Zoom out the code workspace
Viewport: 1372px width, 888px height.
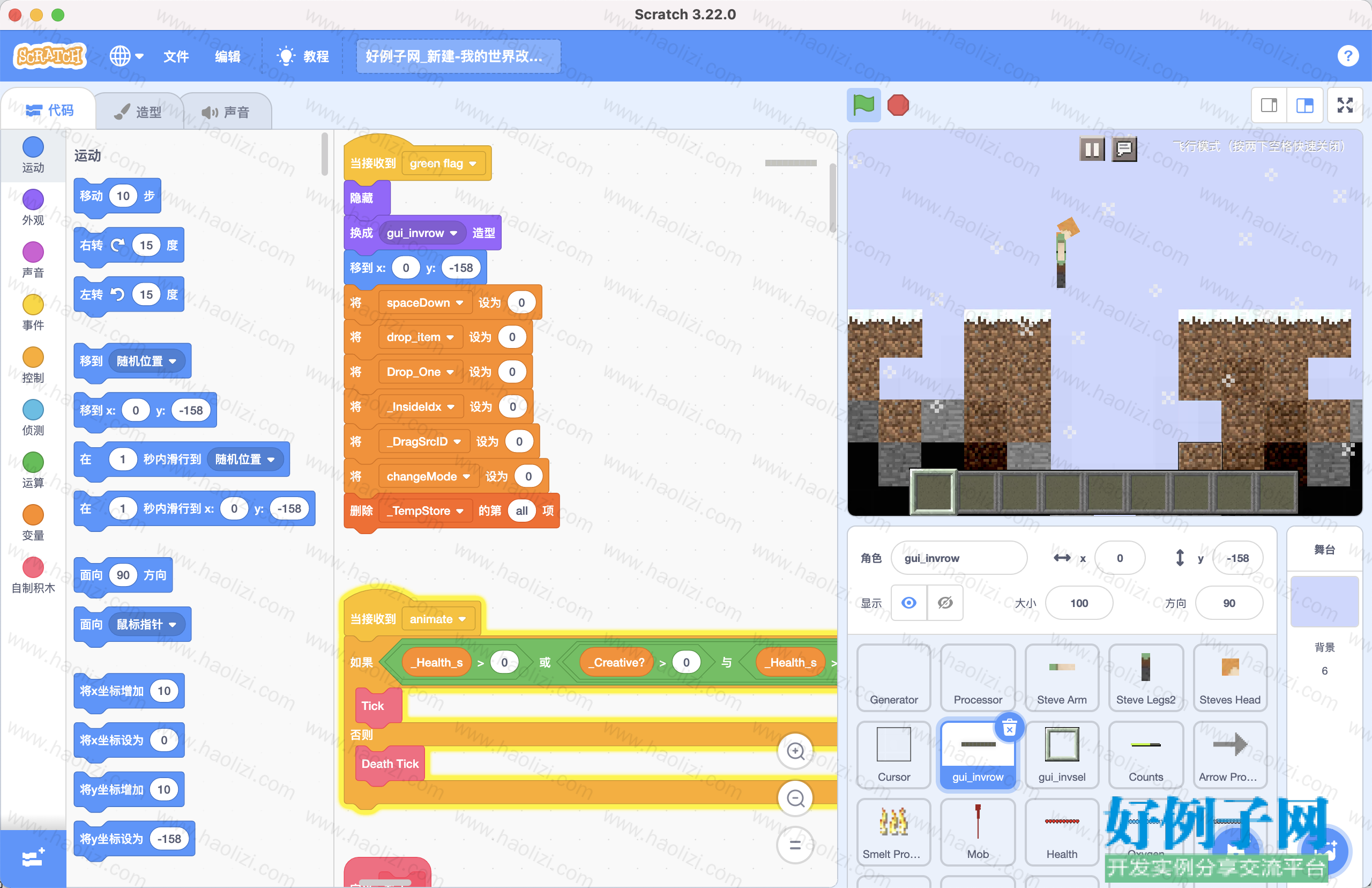tap(796, 798)
